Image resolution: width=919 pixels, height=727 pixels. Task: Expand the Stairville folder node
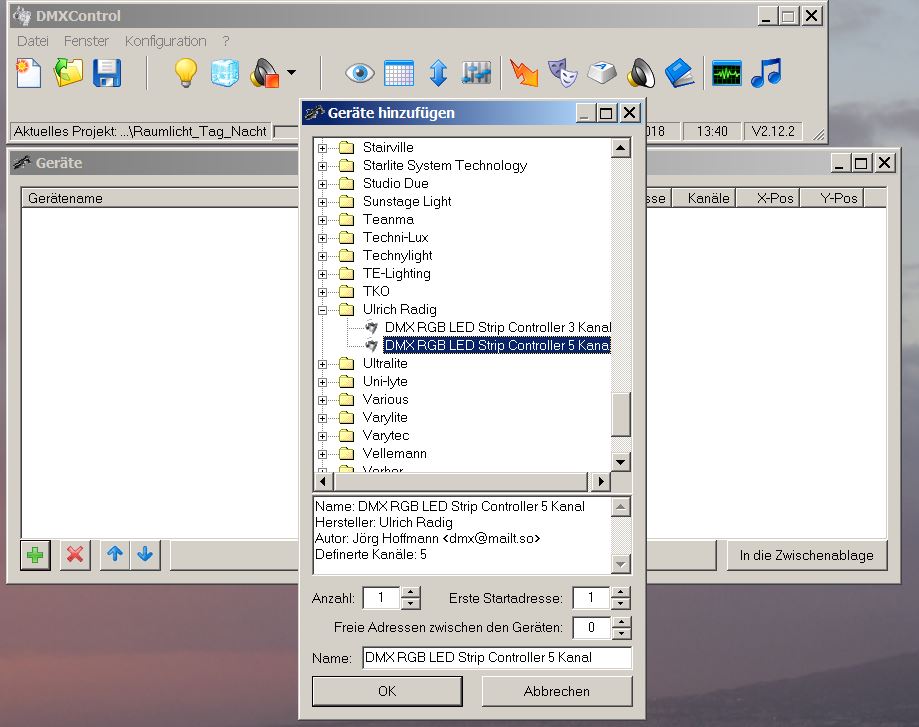point(323,148)
